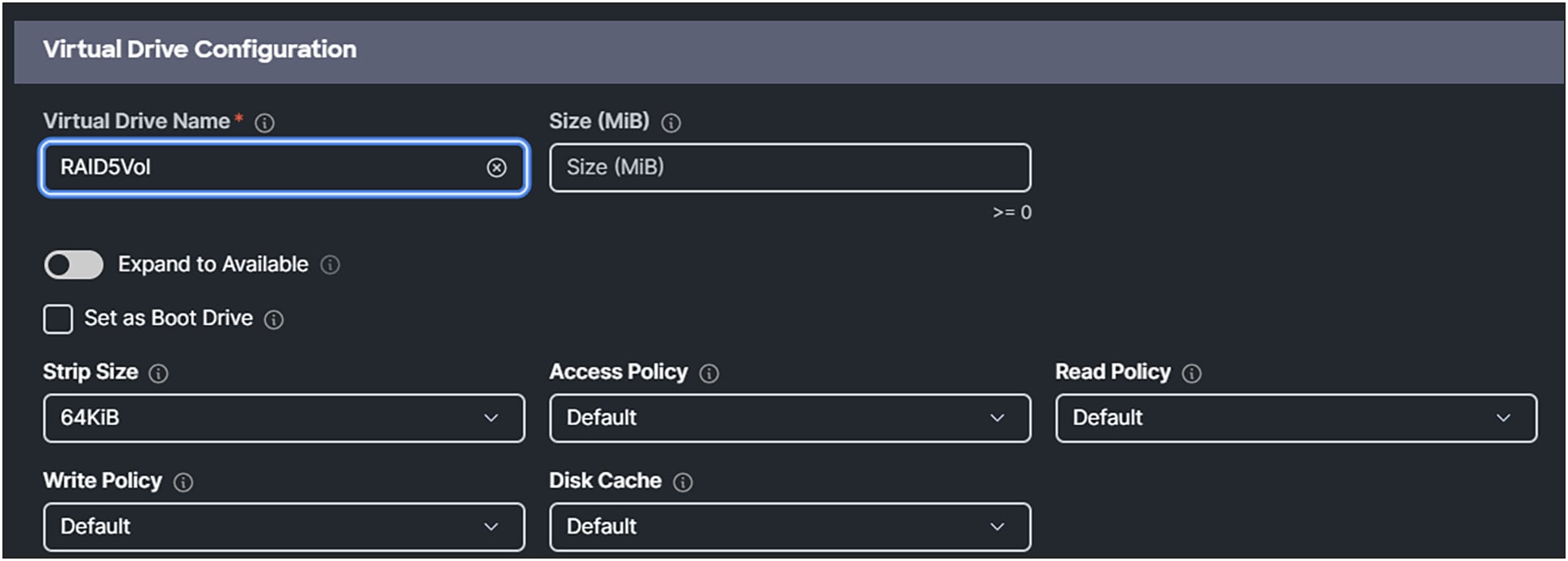This screenshot has height=561, width=1568.
Task: Click inside the Size (MiB) input field
Action: [790, 168]
